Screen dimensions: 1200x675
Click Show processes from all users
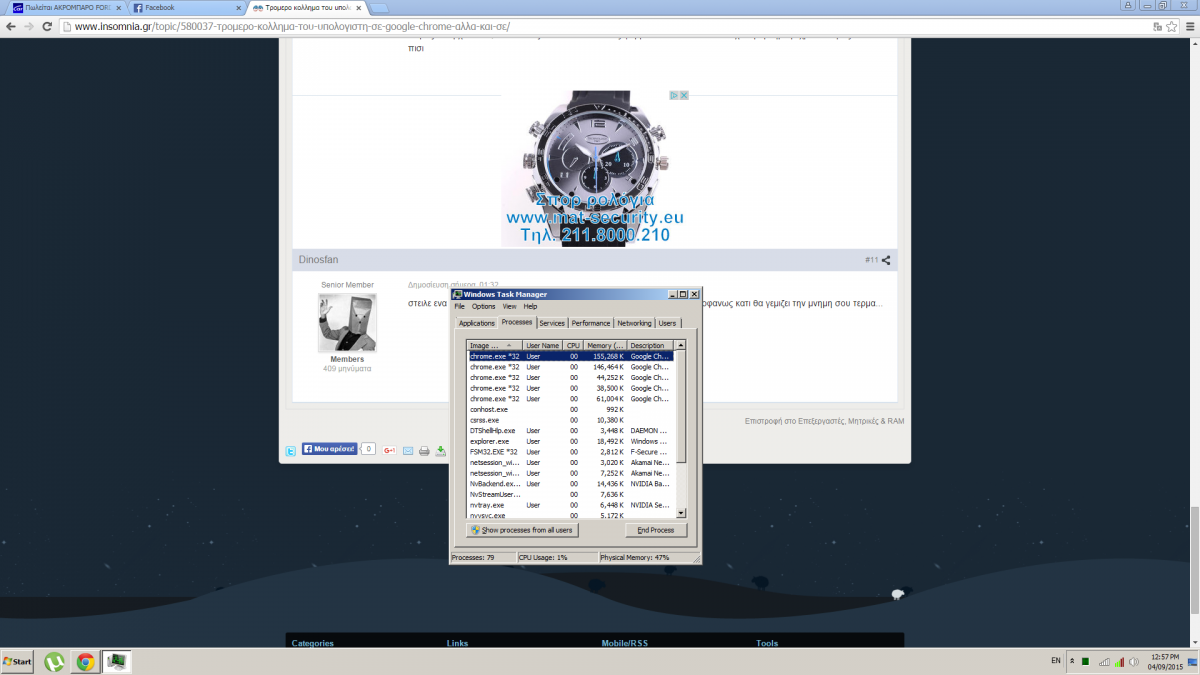click(x=522, y=530)
